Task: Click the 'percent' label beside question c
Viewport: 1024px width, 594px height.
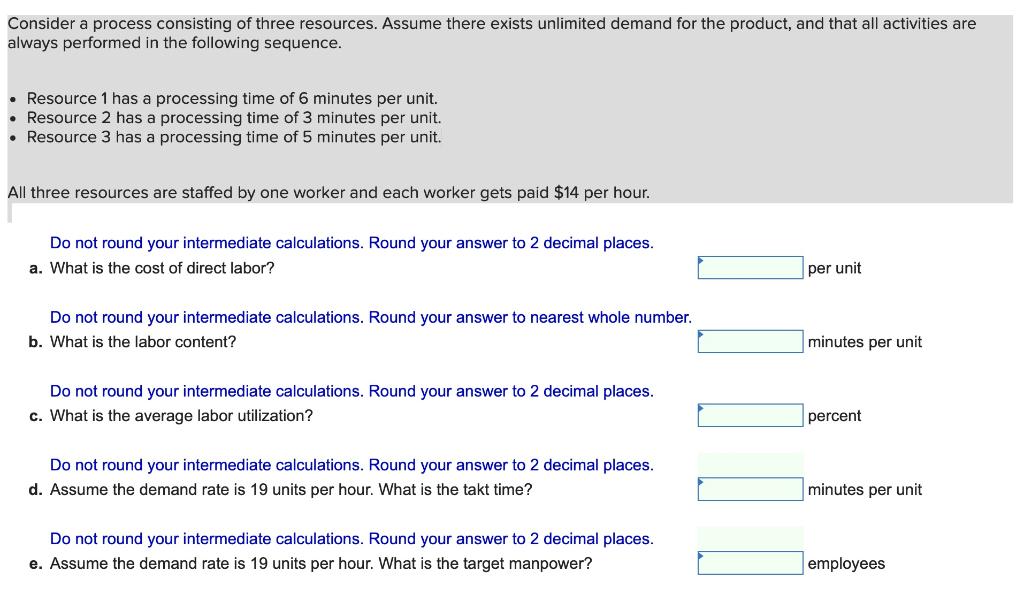Action: point(834,416)
